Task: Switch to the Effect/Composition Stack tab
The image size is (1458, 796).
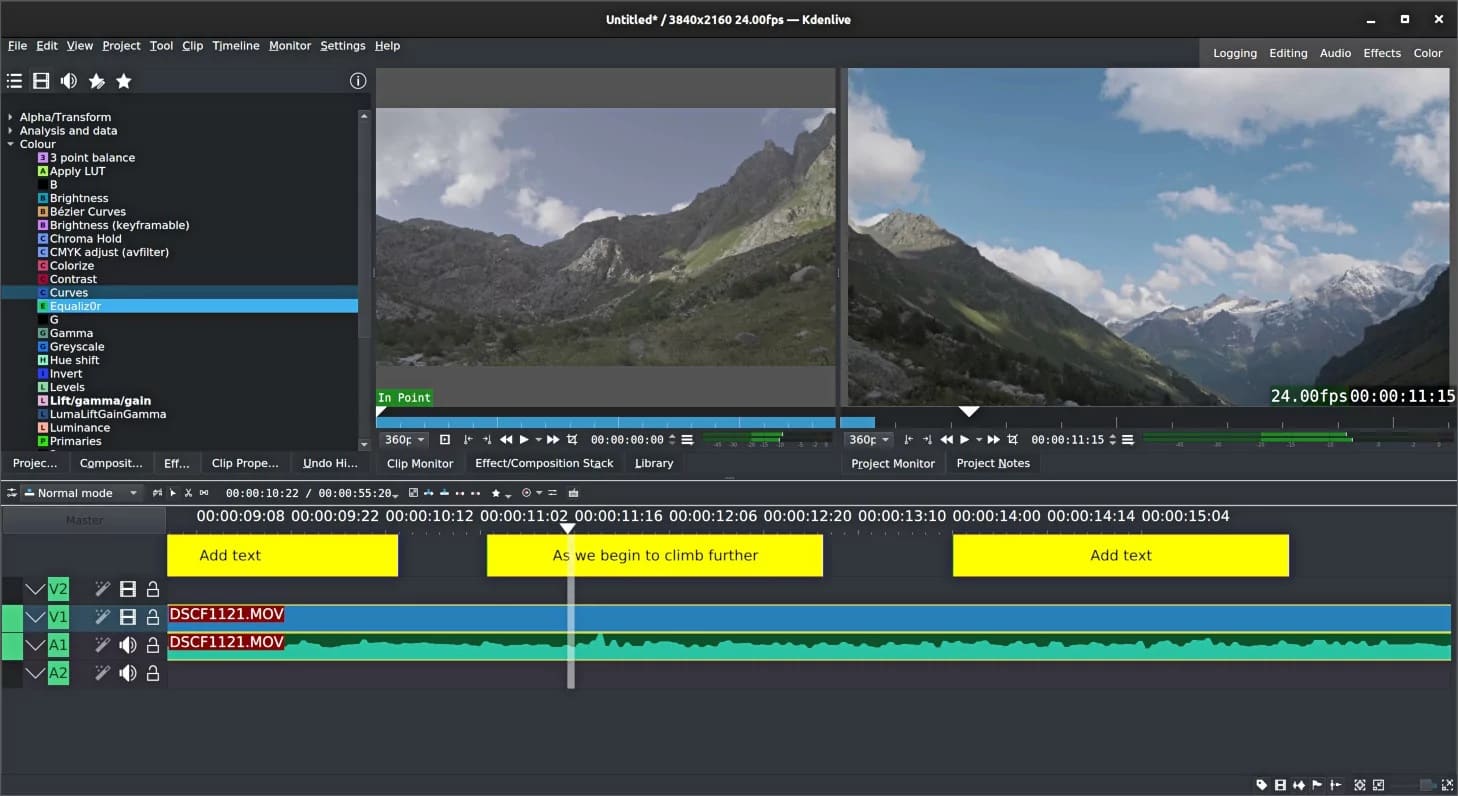Action: [x=544, y=464]
